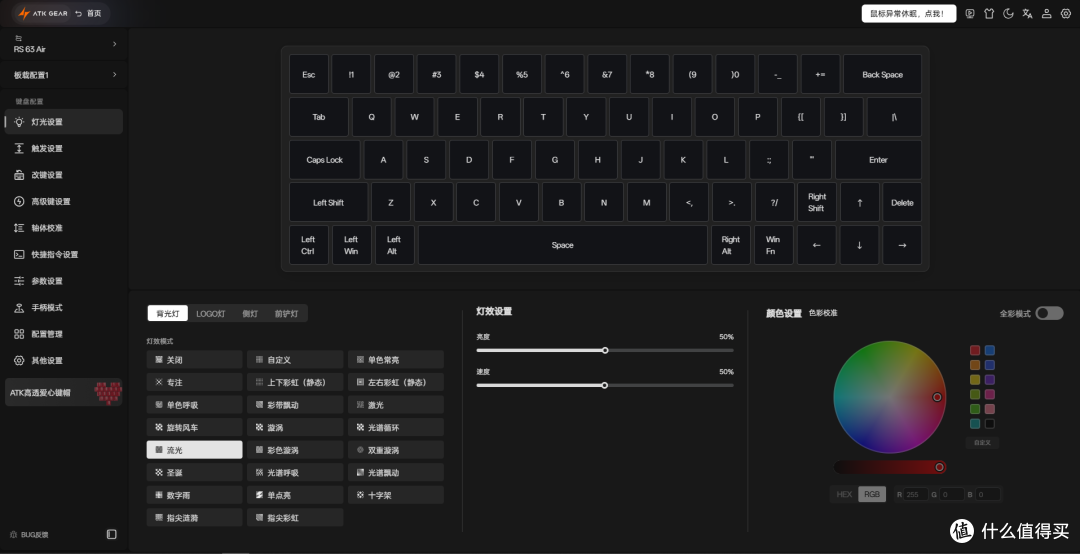
Task: Open 手柄模式 gamepad mode in sidebar
Action: click(x=64, y=307)
